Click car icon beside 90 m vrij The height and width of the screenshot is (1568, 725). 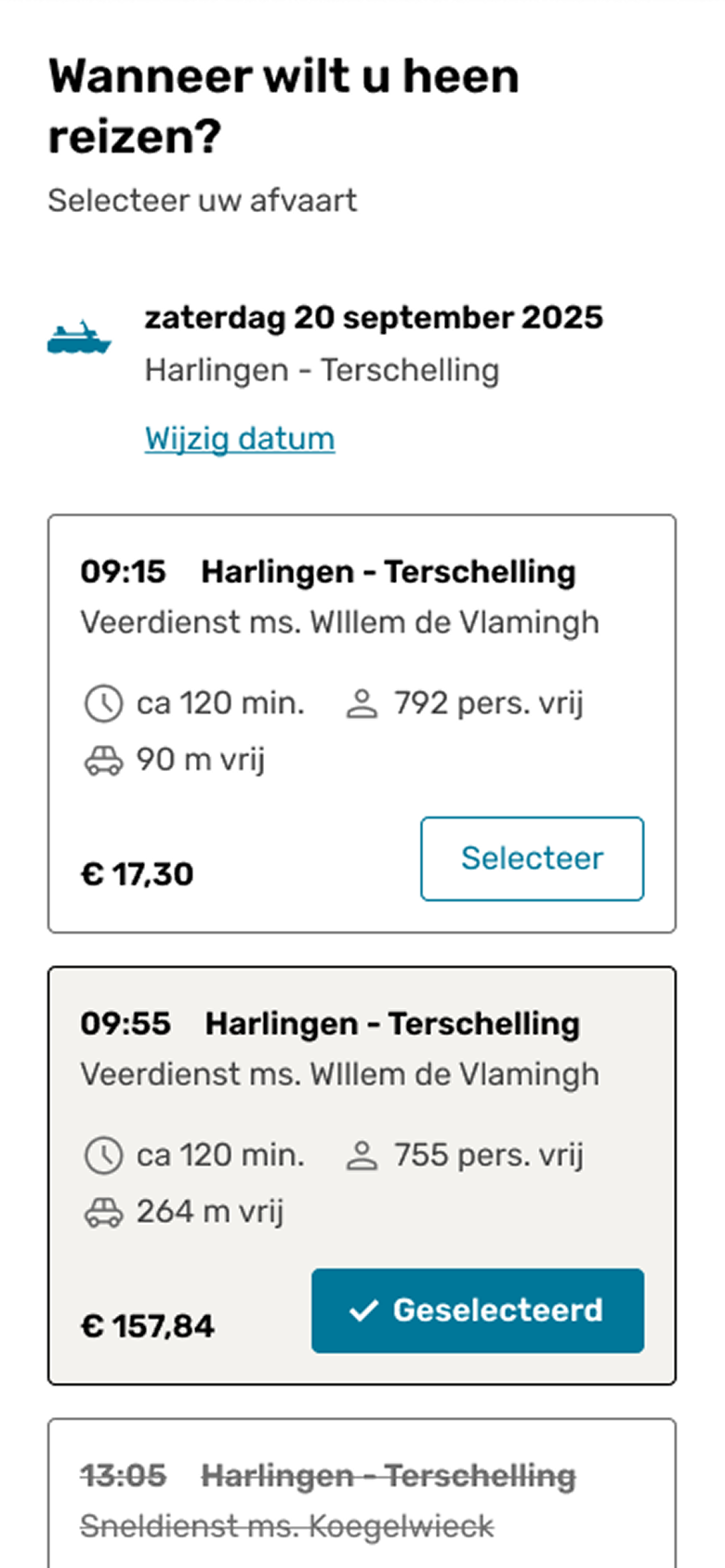coord(103,761)
